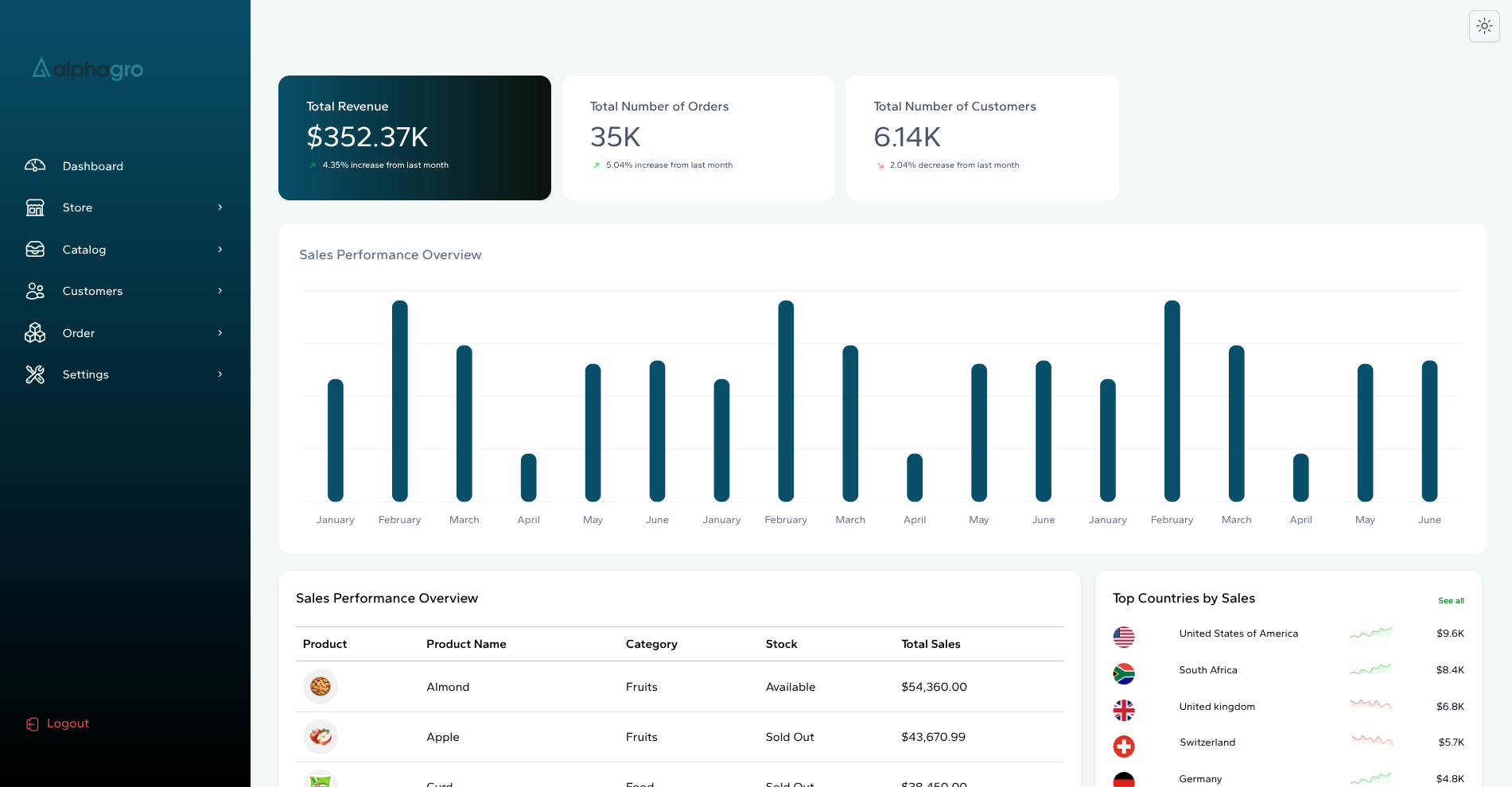The image size is (1512, 787).
Task: Expand the Store submenu chevron
Action: [220, 207]
